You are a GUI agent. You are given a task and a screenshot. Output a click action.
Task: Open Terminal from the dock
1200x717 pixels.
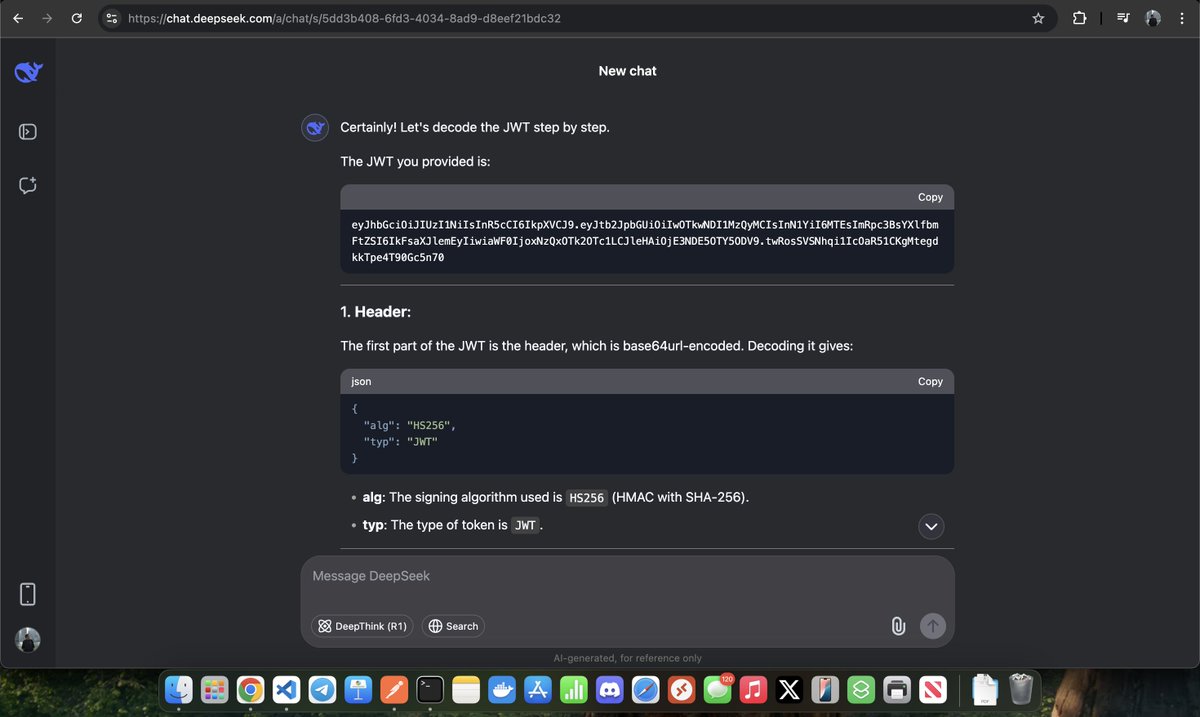coord(430,689)
